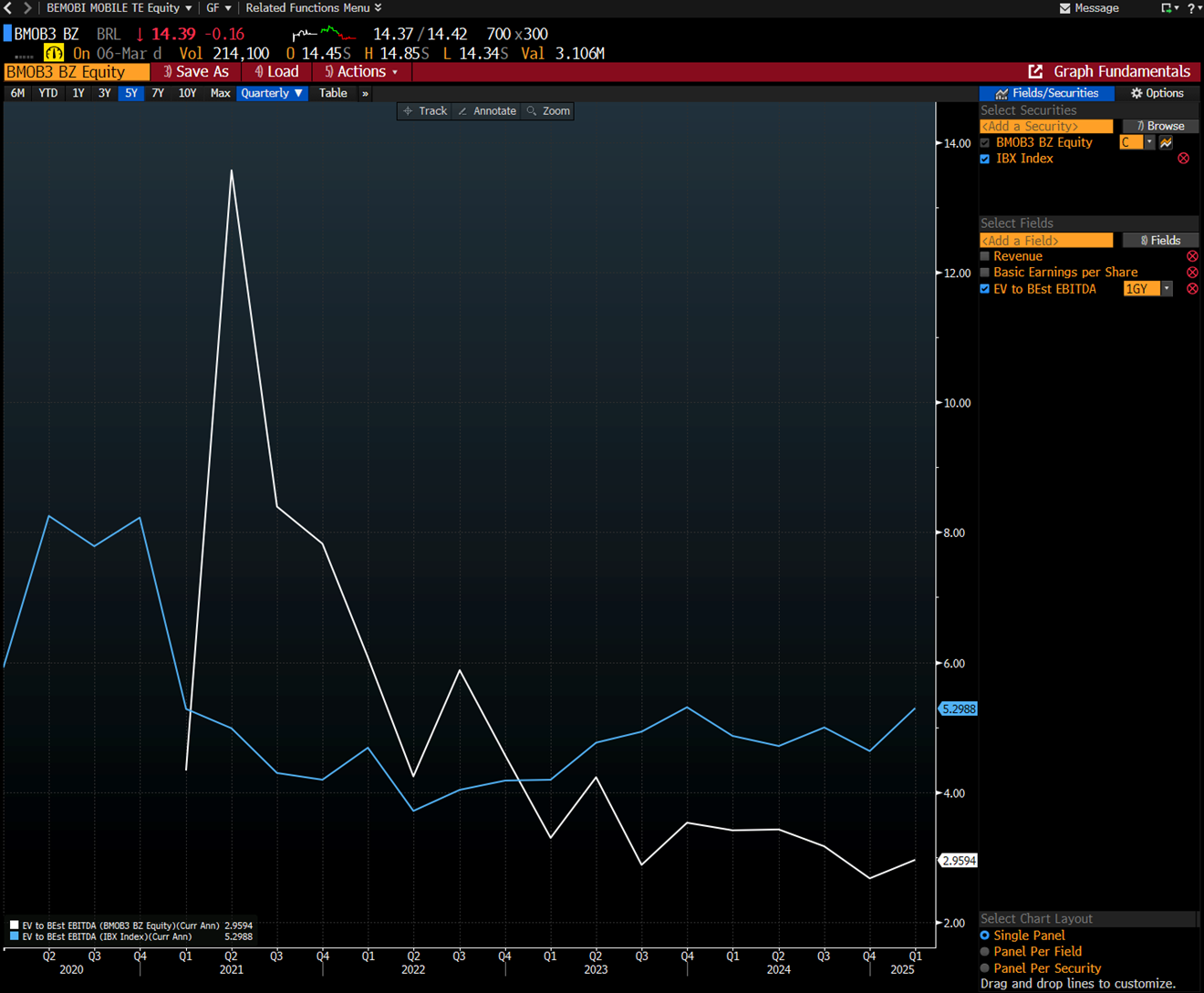Open the Options tab
Viewport: 1204px width, 993px height.
1157,93
